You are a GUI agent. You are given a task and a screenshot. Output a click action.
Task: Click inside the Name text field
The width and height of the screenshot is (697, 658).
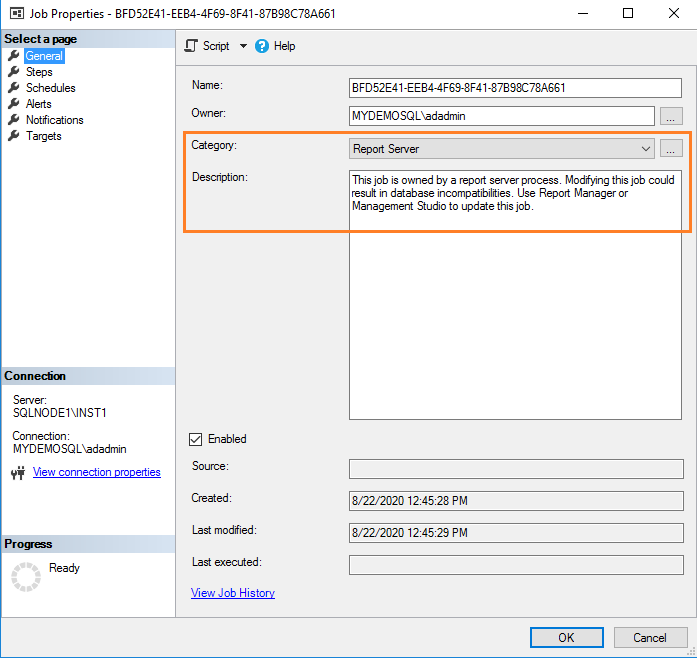click(x=501, y=88)
